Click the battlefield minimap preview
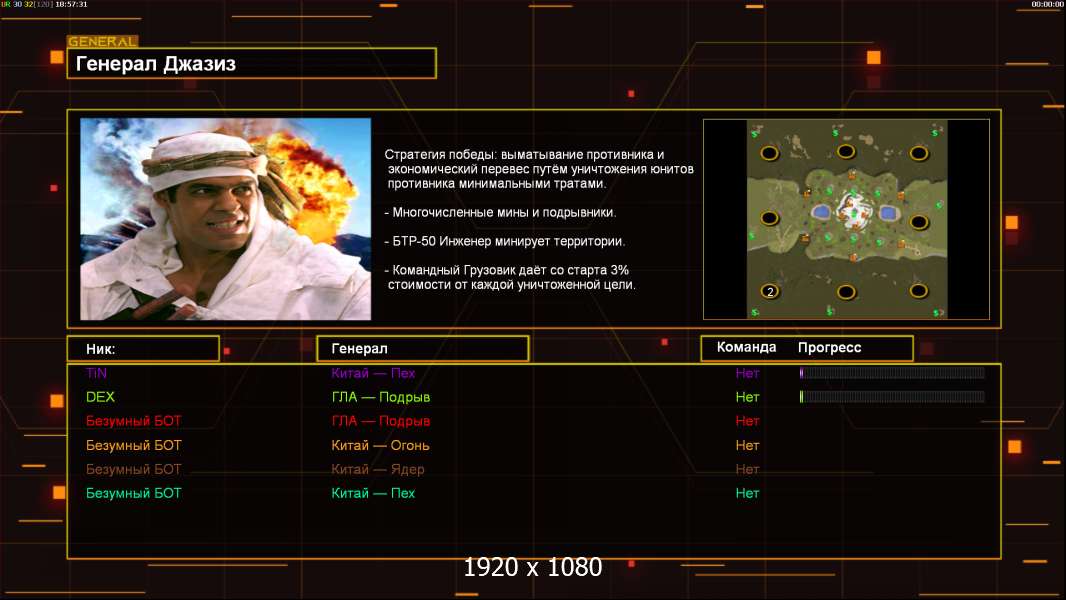Screen dimensions: 1066x600 pyautogui.click(x=846, y=219)
